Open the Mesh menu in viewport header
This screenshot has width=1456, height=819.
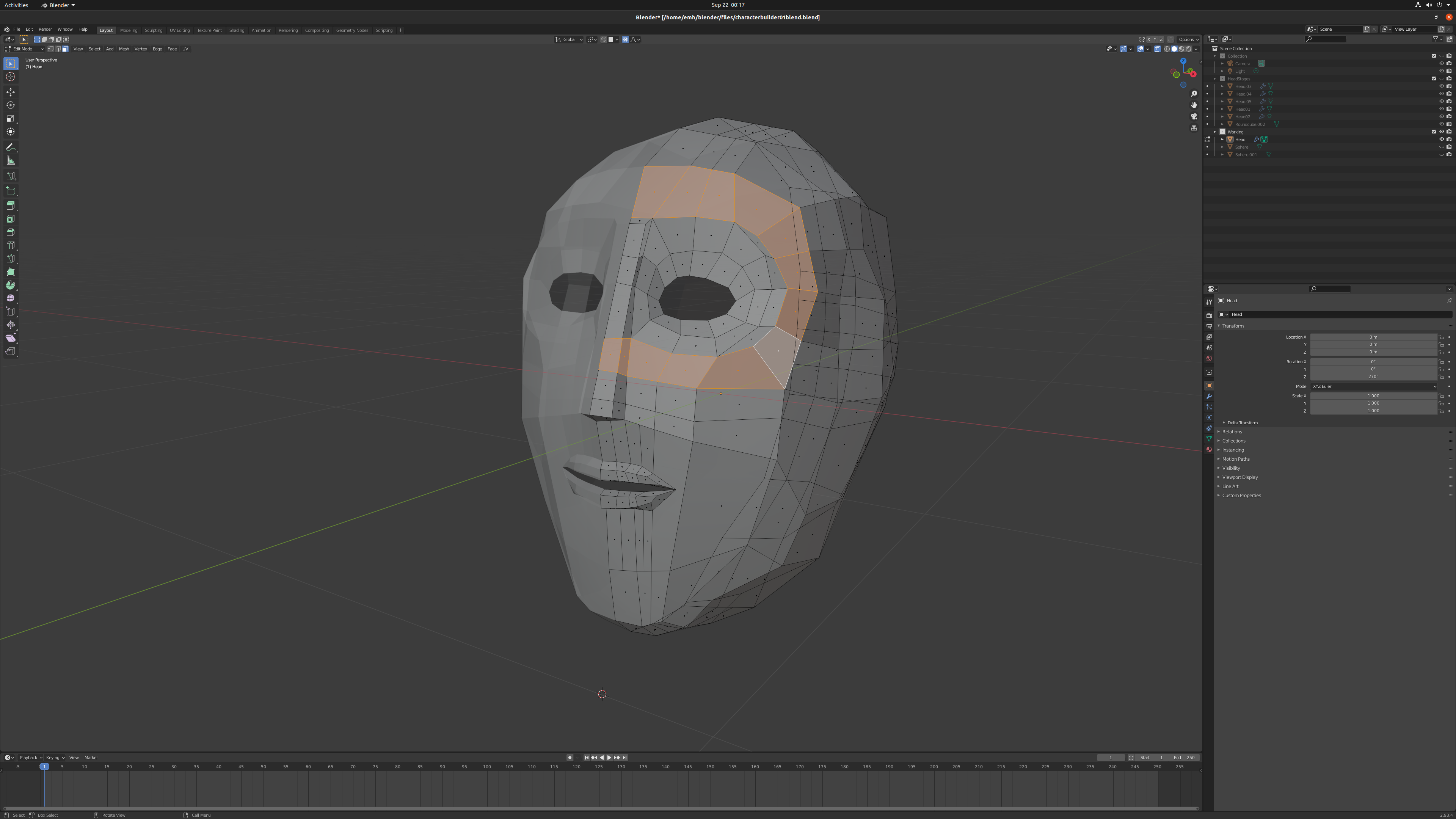click(124, 49)
